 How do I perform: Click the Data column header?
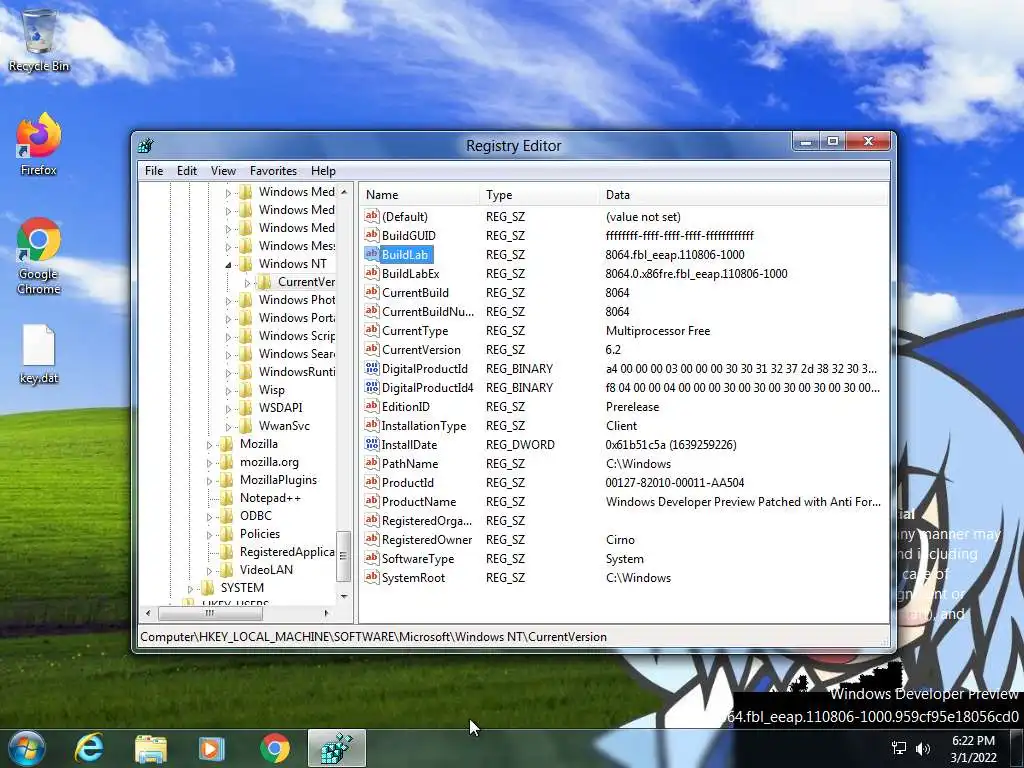743,195
